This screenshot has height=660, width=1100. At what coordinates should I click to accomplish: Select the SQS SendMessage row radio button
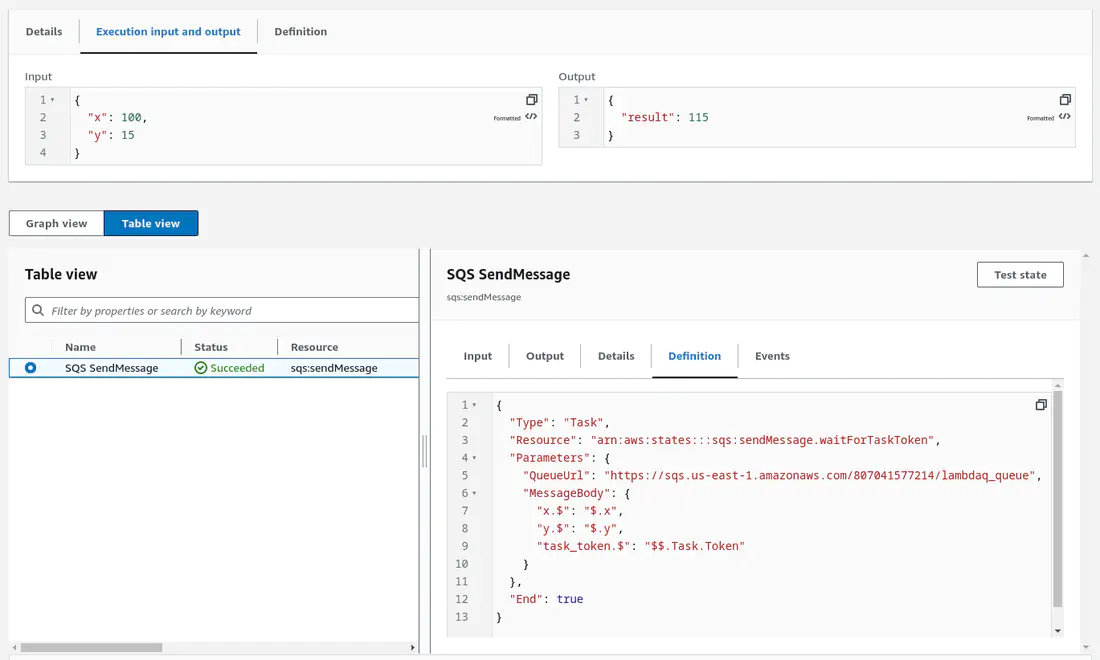point(30,368)
